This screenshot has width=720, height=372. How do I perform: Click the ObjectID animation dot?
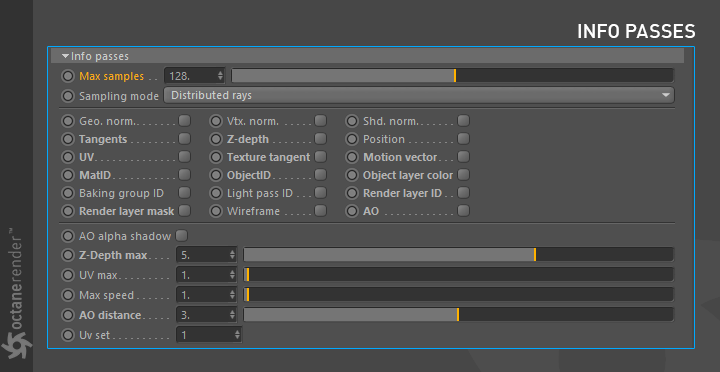point(216,175)
